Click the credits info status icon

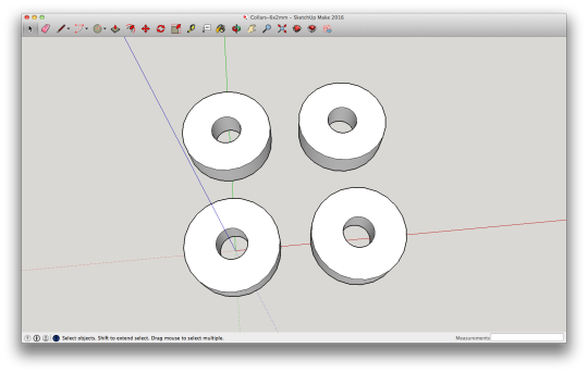coord(37,338)
